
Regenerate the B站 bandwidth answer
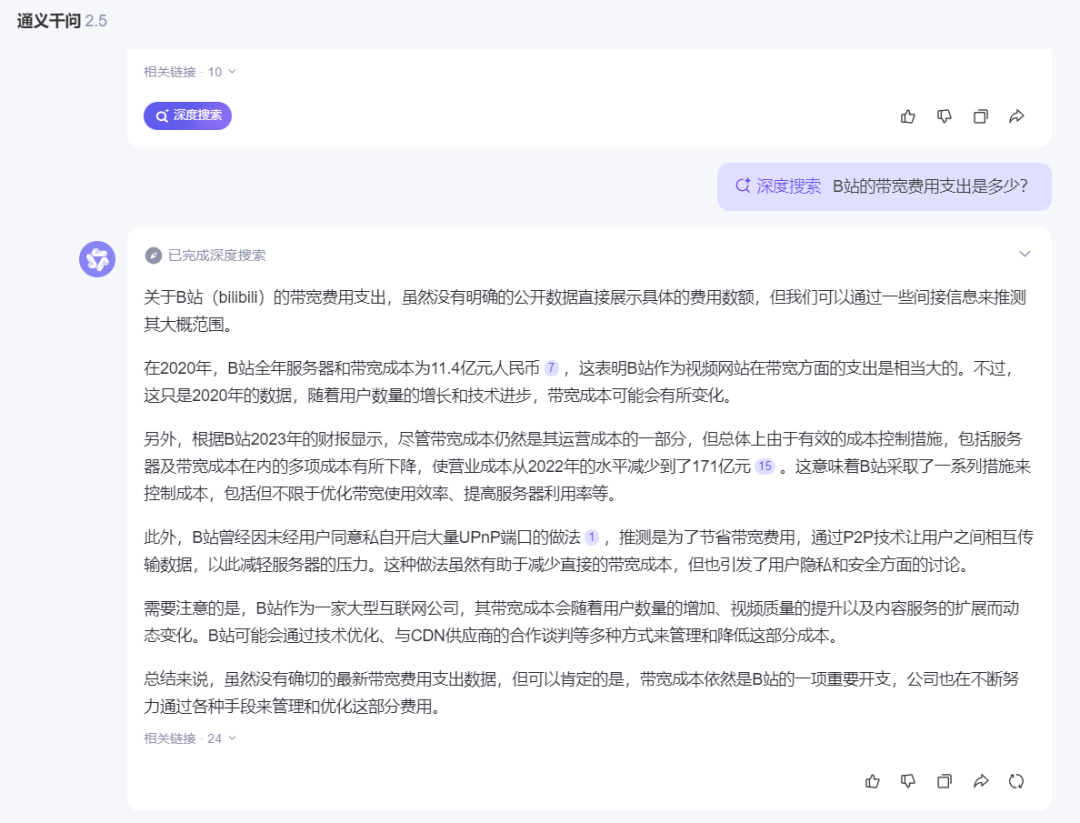(1017, 781)
